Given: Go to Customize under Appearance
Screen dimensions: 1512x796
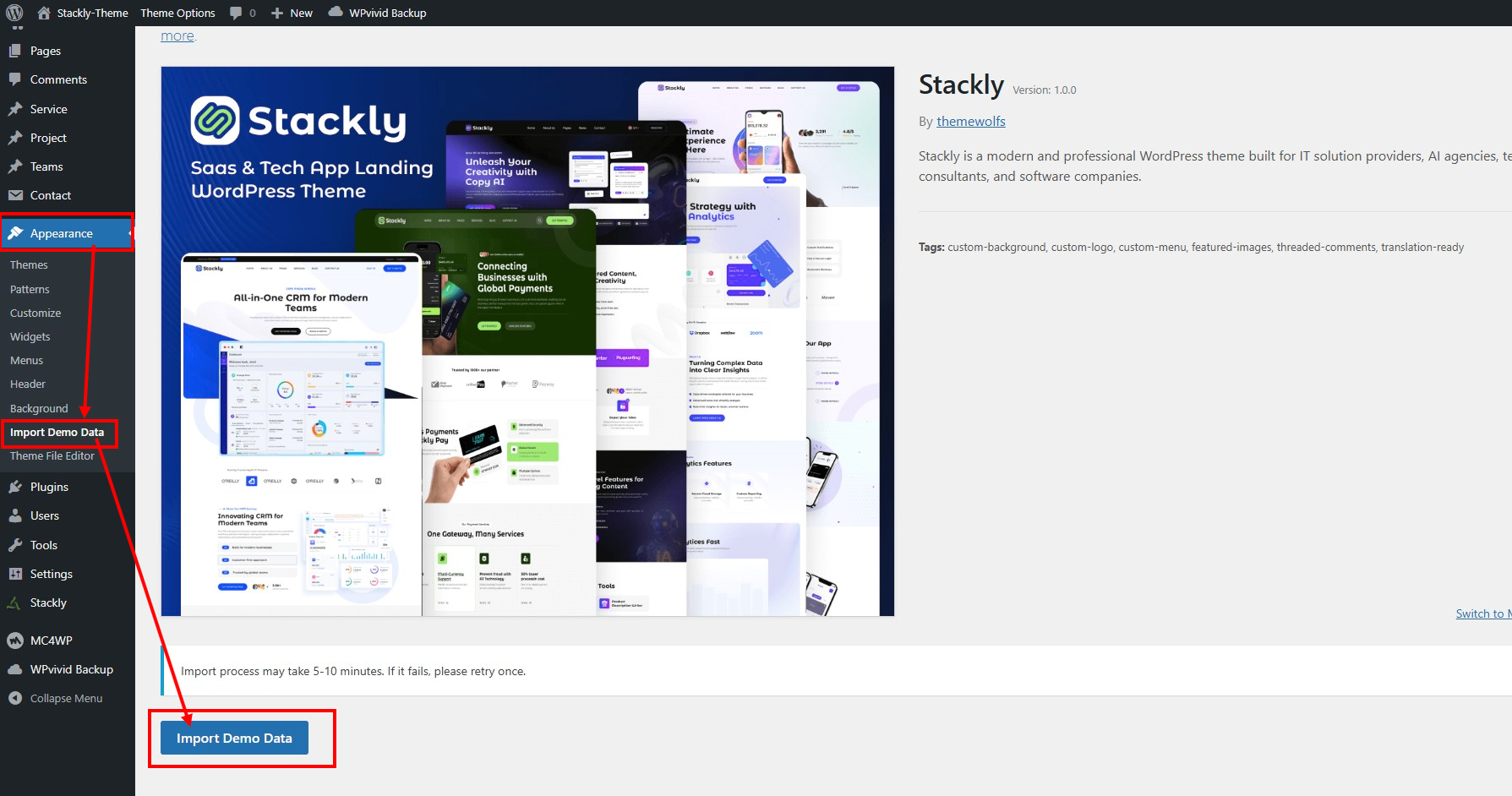Looking at the screenshot, I should click(35, 313).
